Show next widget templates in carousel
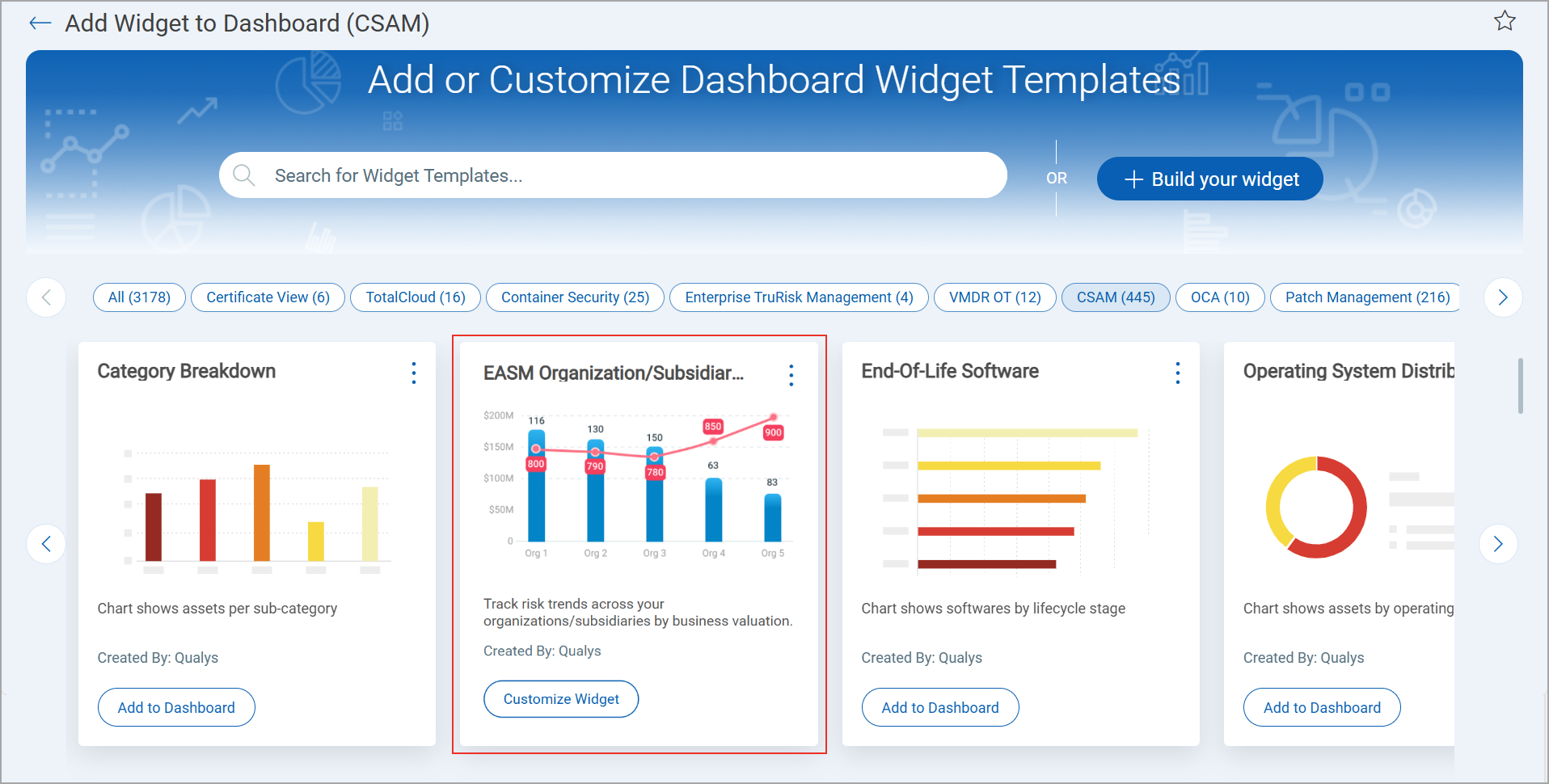Screen dimensions: 1549x784 (x=1498, y=544)
